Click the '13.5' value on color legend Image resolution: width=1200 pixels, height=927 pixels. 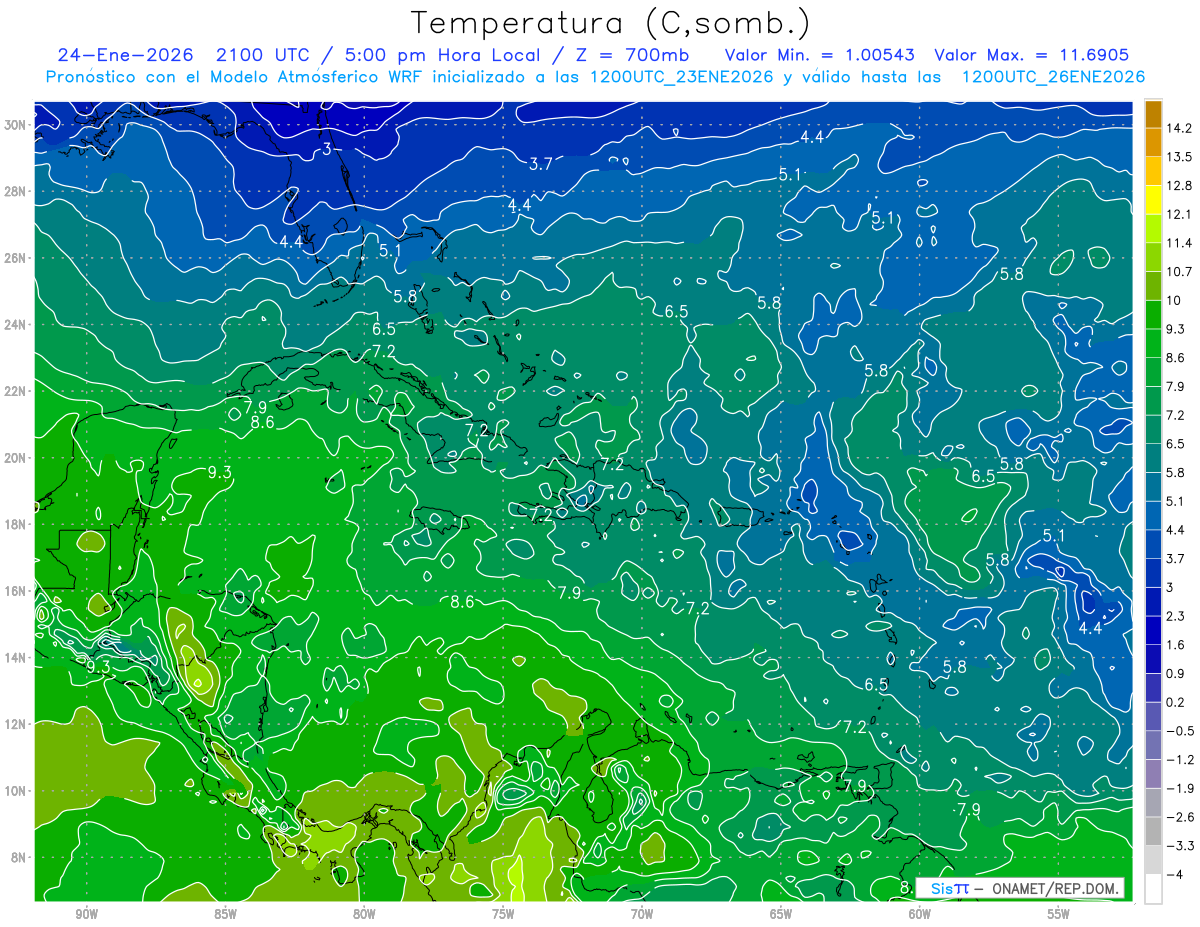pos(1181,157)
